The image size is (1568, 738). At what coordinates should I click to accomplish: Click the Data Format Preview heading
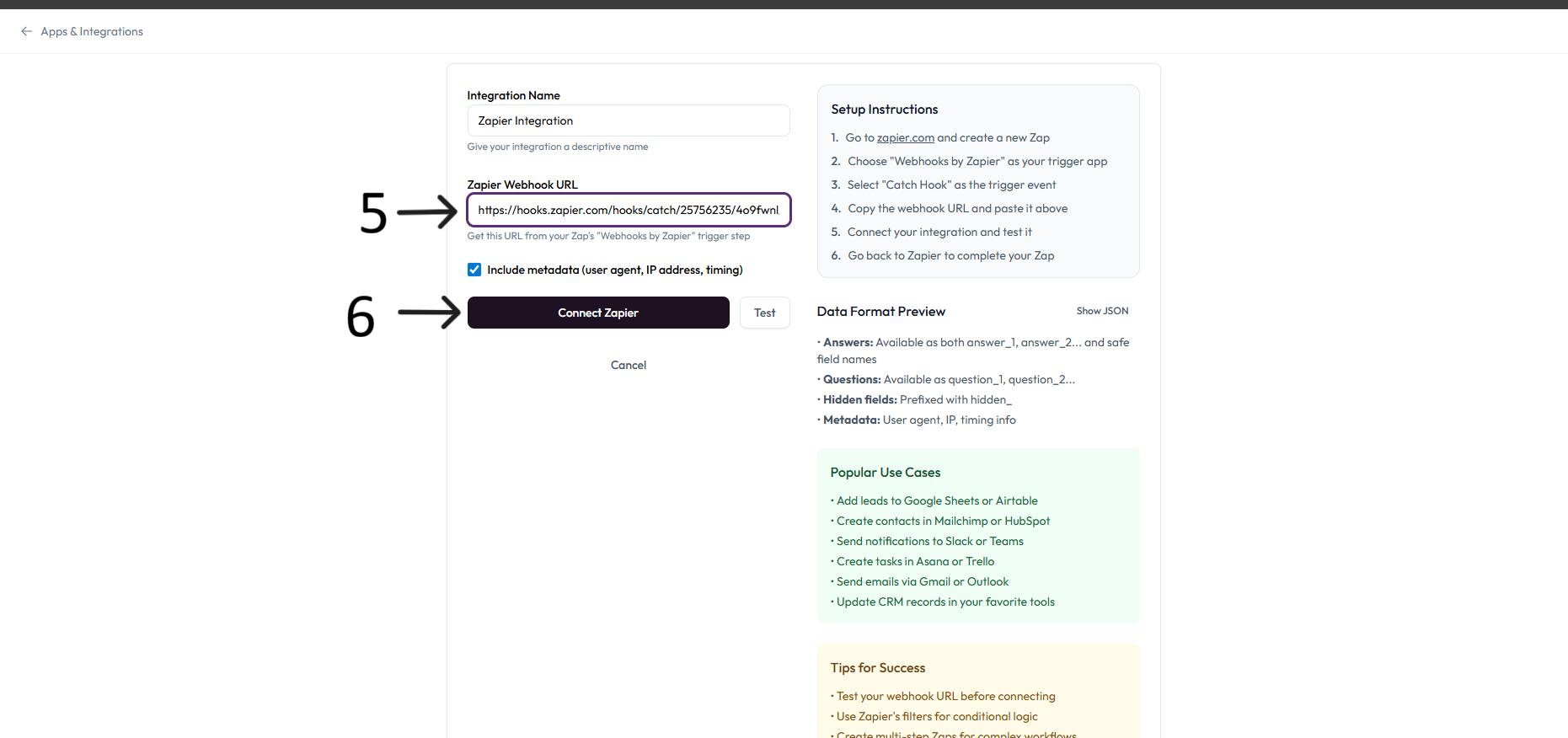881,312
